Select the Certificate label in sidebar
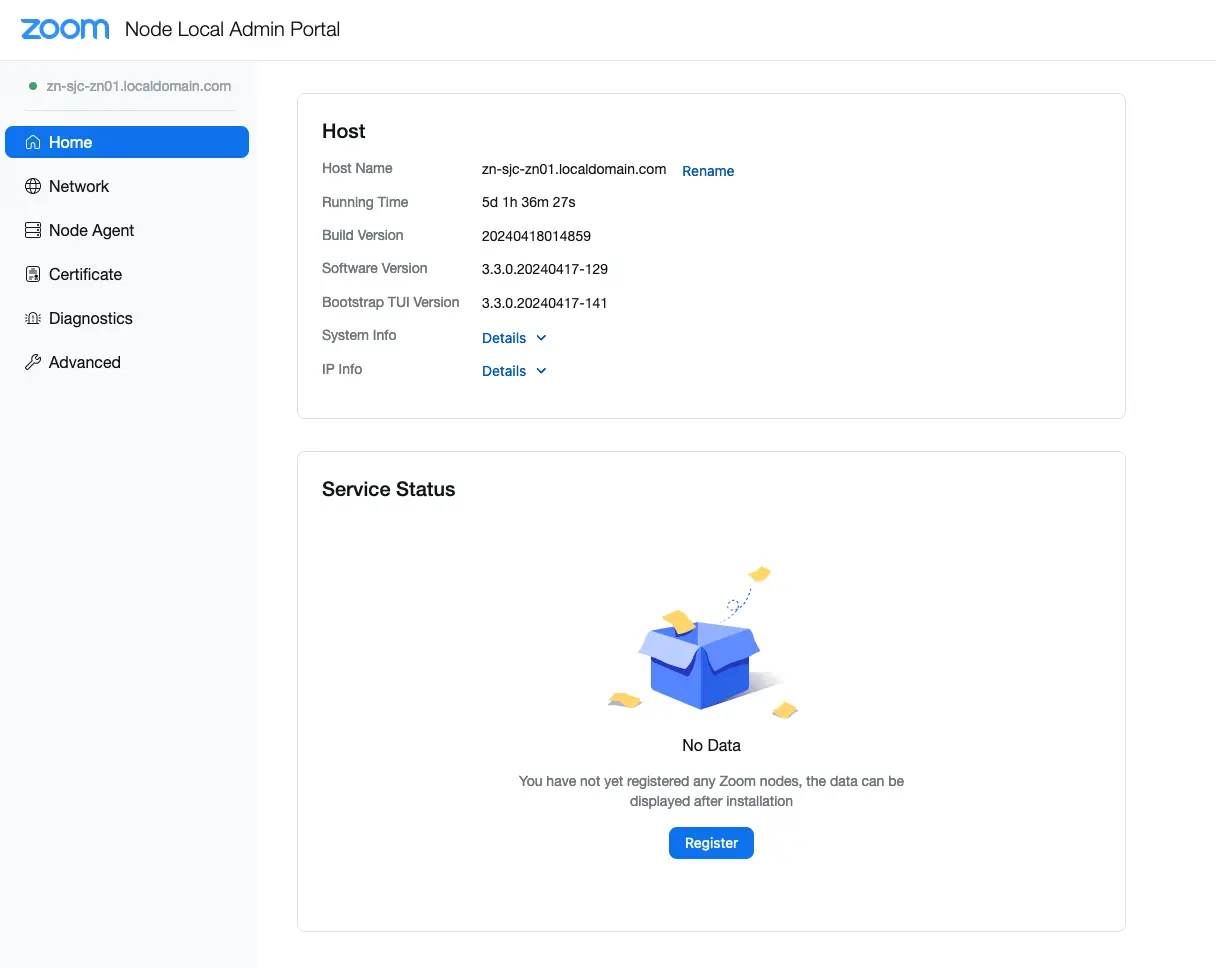 (85, 274)
